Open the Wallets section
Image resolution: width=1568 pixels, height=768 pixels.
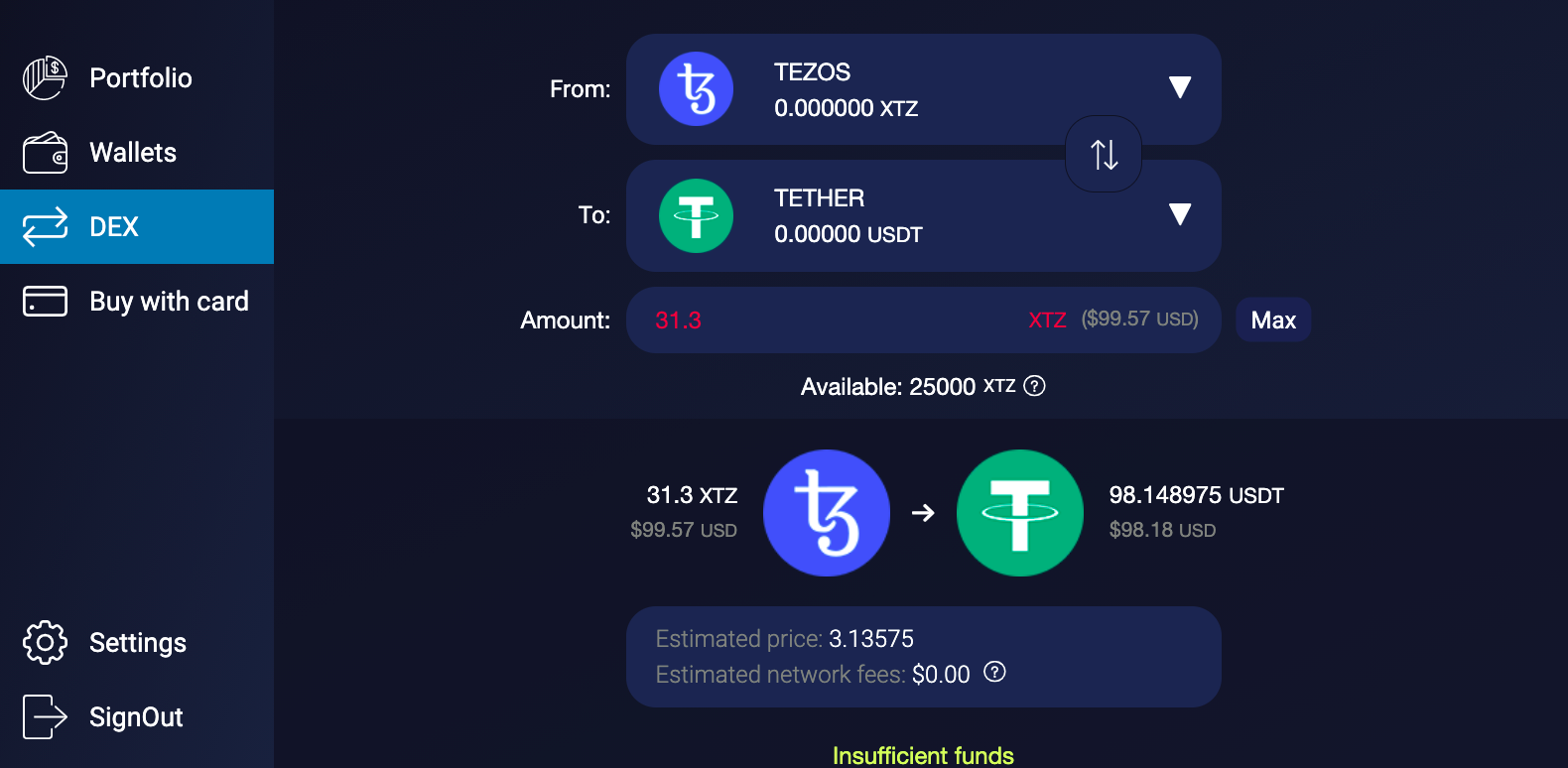click(133, 152)
